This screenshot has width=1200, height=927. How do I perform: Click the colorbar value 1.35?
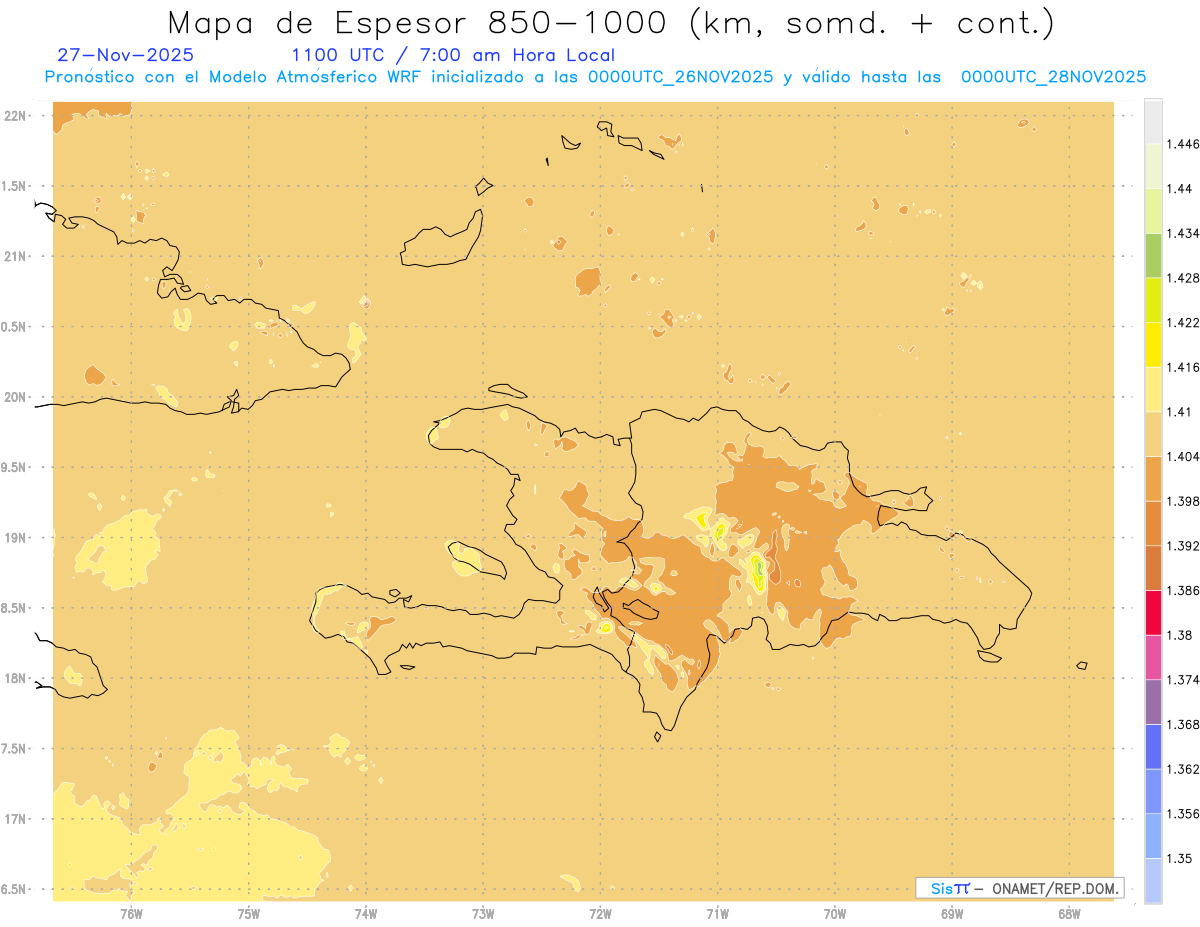(x=1177, y=858)
